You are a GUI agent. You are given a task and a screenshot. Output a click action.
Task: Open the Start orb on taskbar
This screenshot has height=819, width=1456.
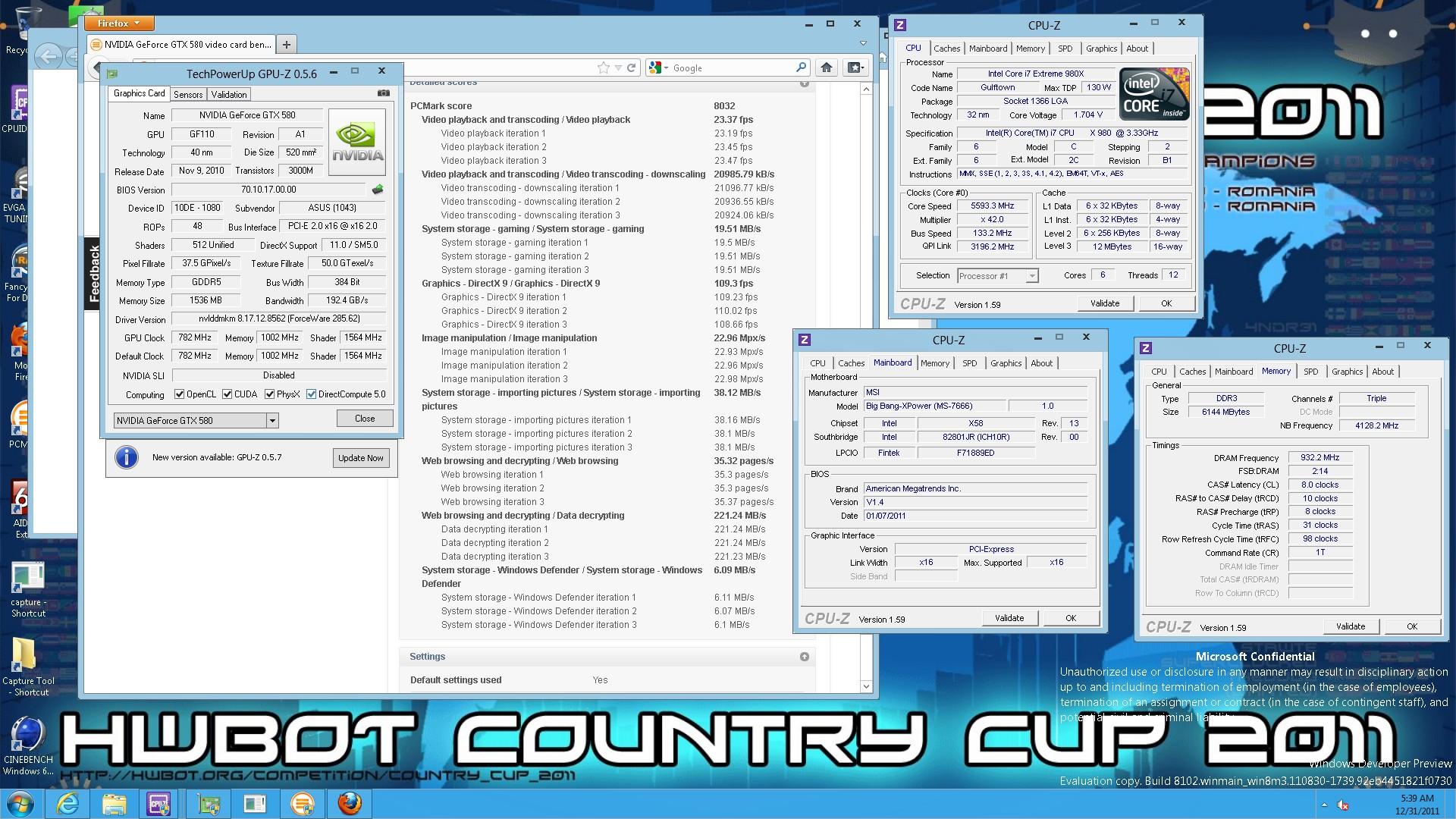click(x=20, y=804)
